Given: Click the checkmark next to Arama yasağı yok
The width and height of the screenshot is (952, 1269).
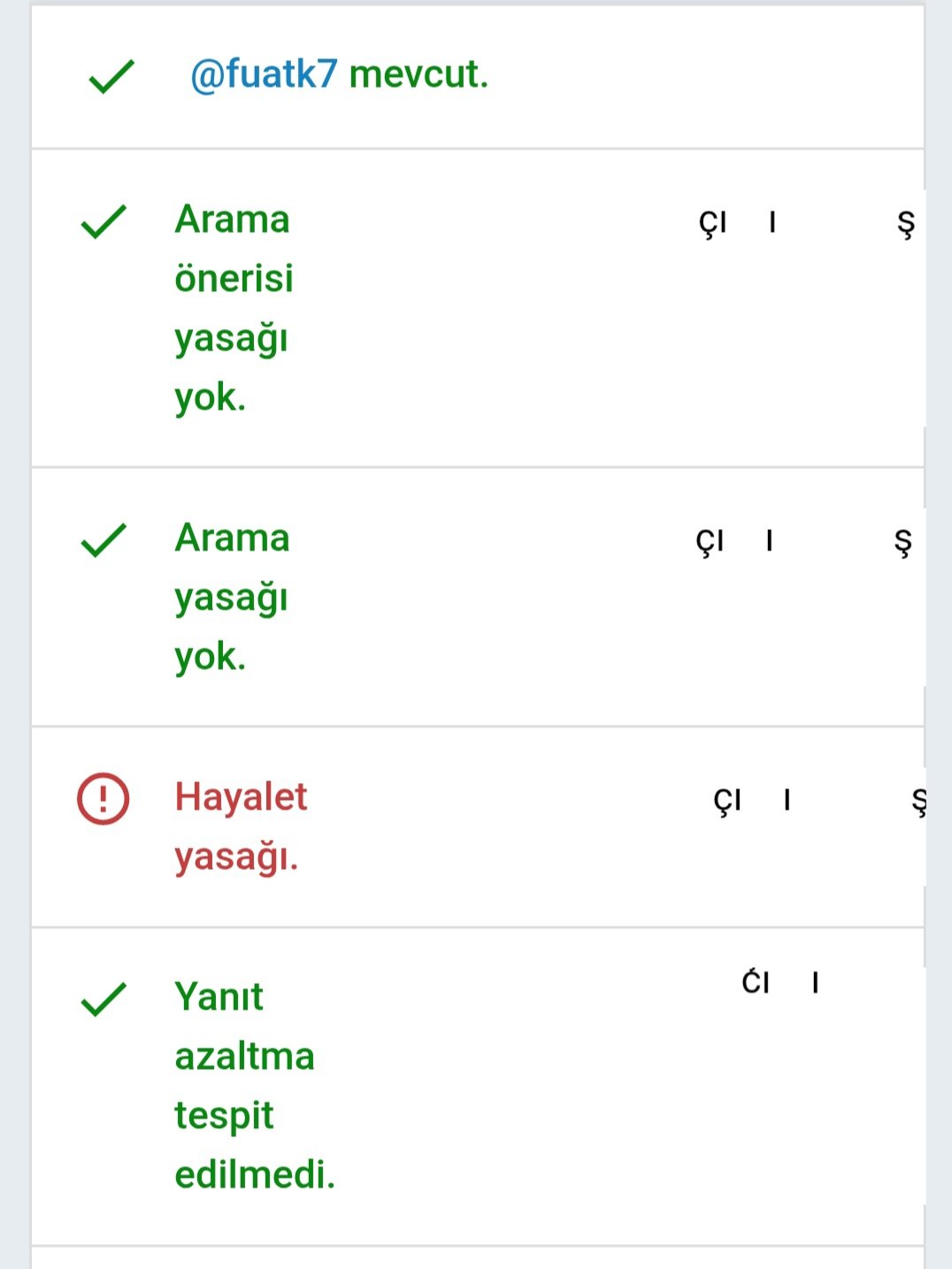Looking at the screenshot, I should coord(104,541).
